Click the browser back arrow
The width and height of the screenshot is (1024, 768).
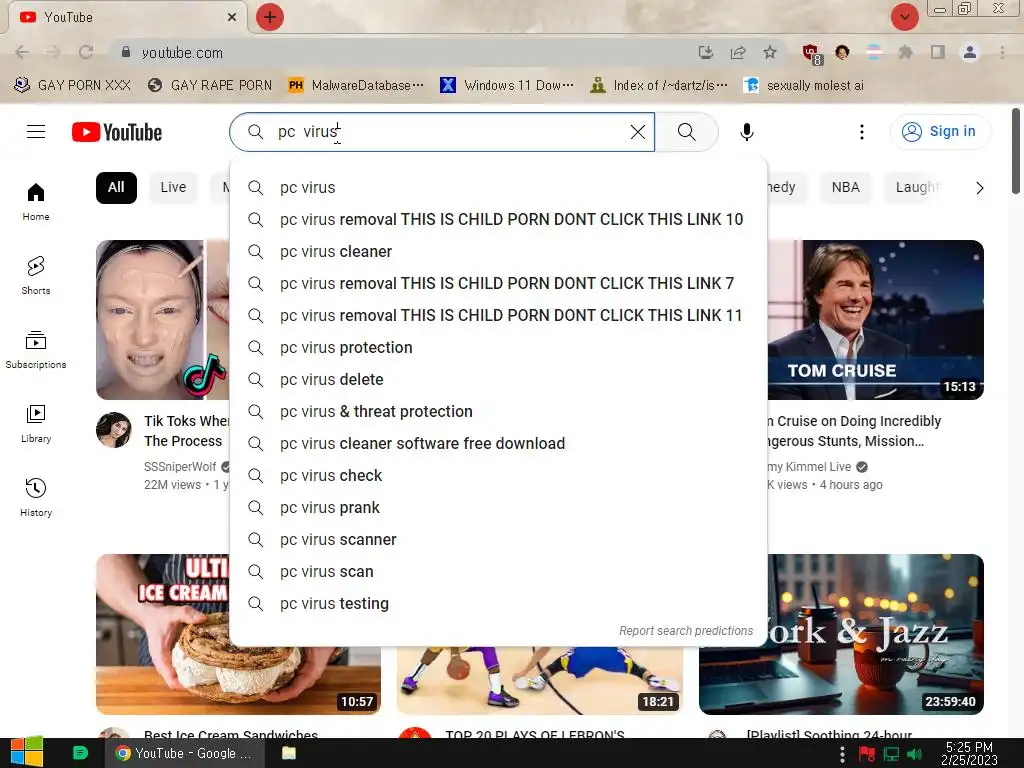tap(22, 52)
